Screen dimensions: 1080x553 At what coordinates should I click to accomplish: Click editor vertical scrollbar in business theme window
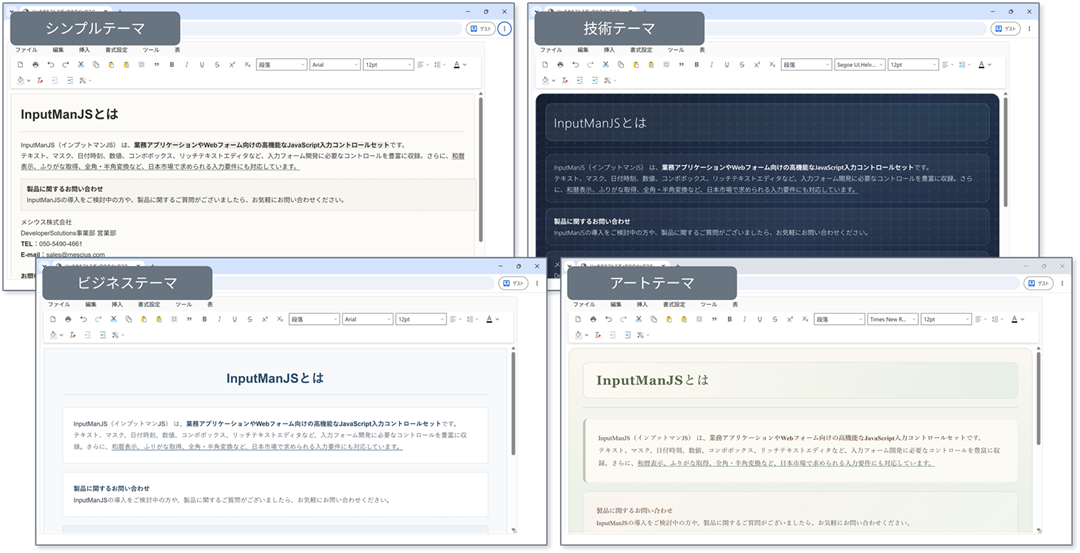click(513, 404)
